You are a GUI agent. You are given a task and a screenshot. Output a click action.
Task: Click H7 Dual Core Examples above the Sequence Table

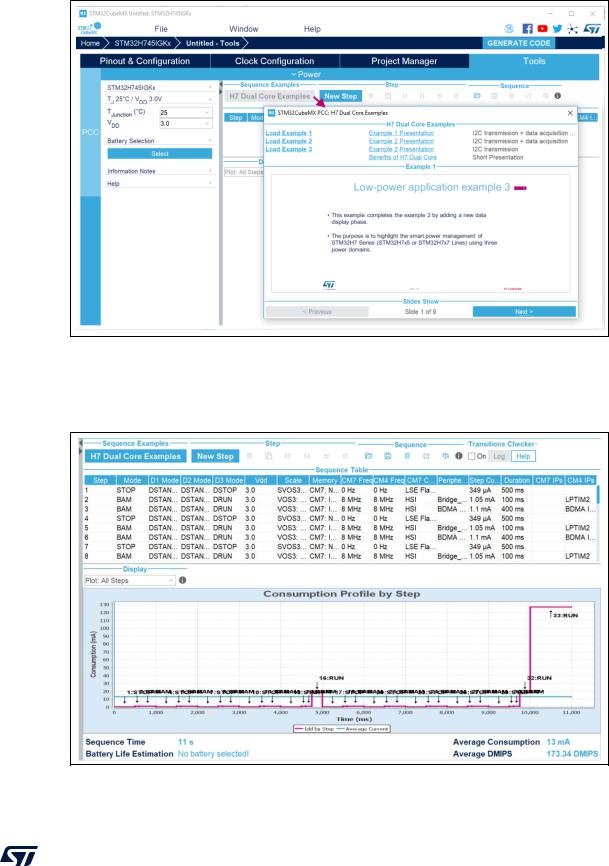(x=135, y=456)
